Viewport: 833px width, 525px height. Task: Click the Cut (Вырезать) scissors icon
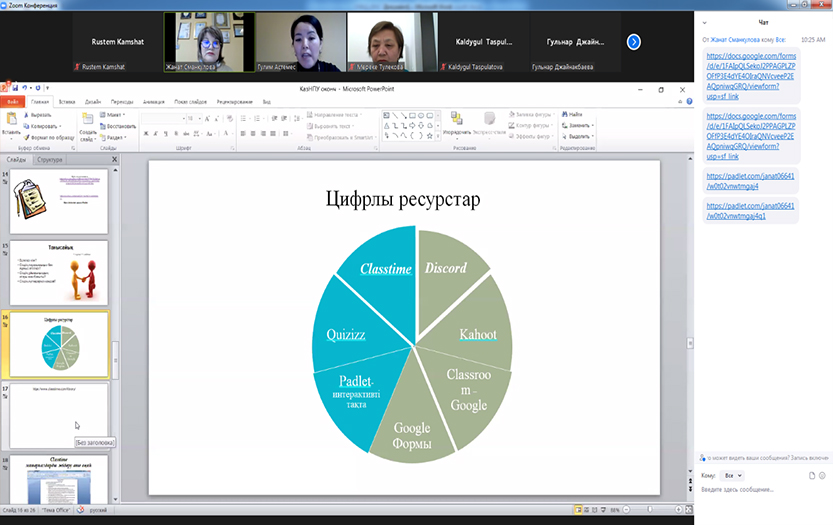point(27,116)
